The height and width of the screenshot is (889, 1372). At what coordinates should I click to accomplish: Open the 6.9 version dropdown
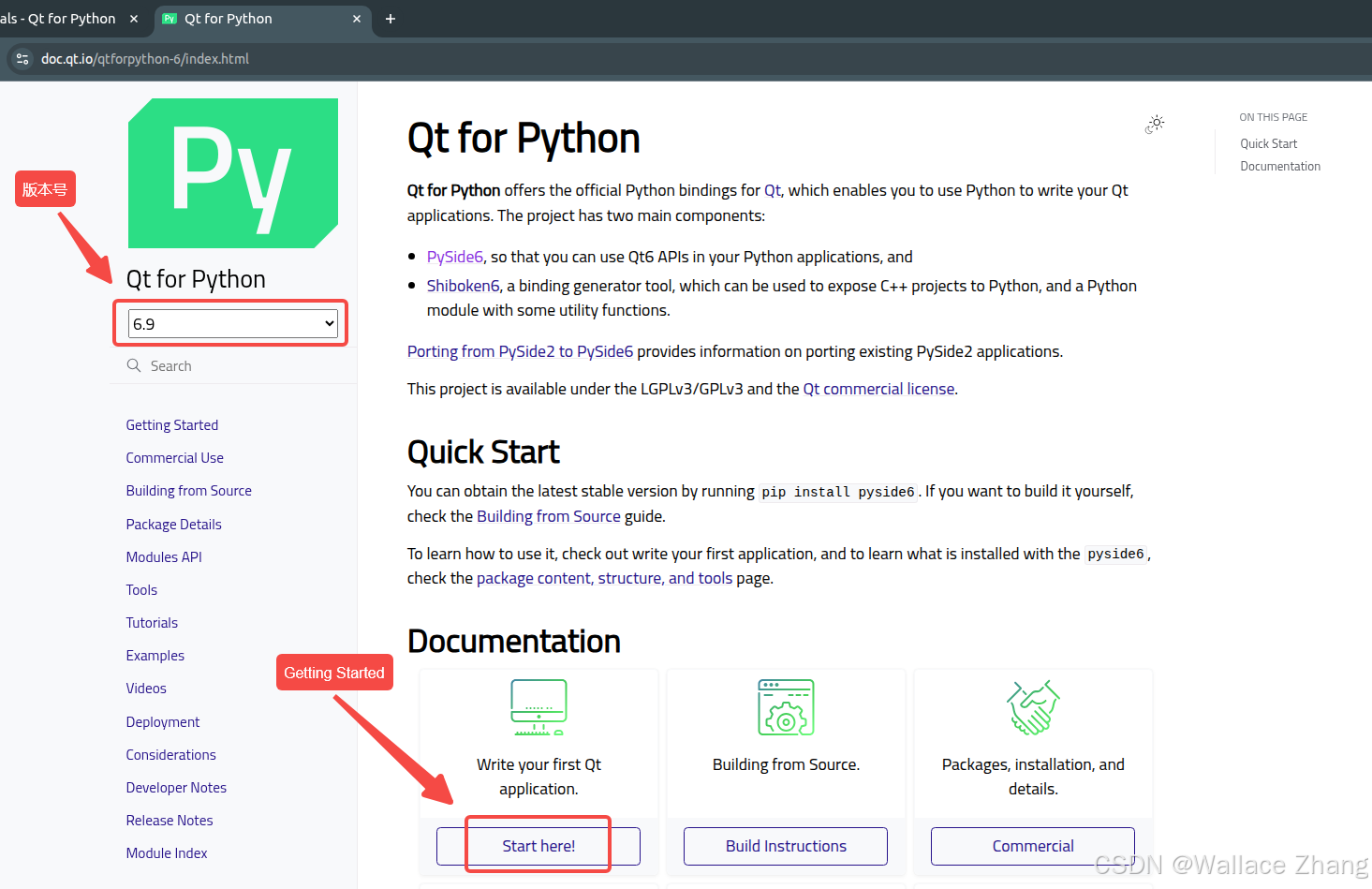232,324
